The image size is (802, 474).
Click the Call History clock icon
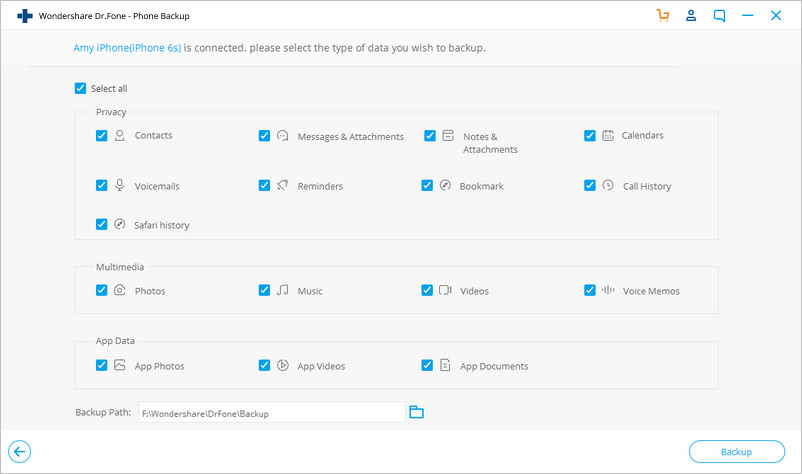[608, 185]
